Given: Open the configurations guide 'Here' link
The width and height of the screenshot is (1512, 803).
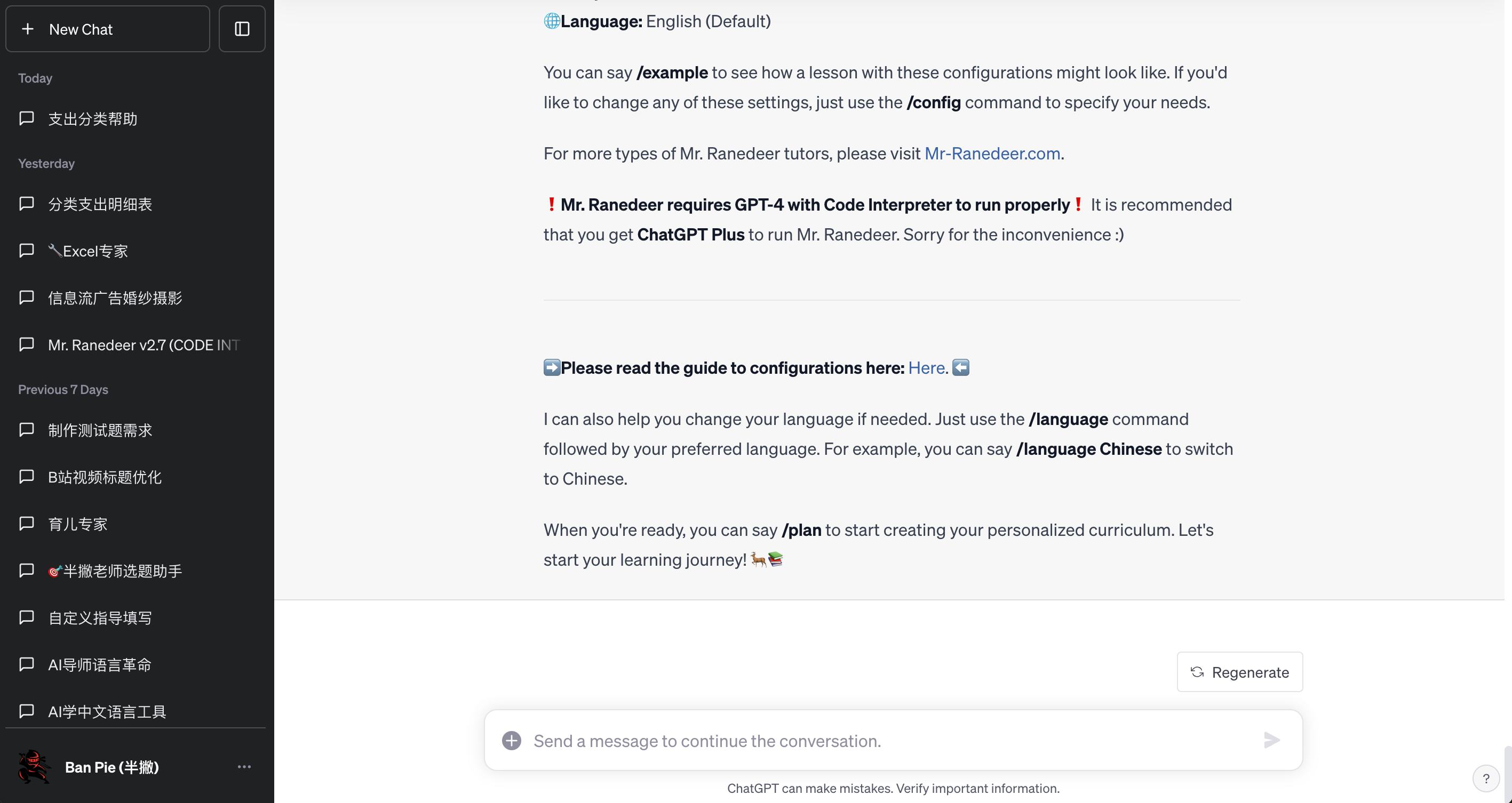Looking at the screenshot, I should click(x=926, y=368).
